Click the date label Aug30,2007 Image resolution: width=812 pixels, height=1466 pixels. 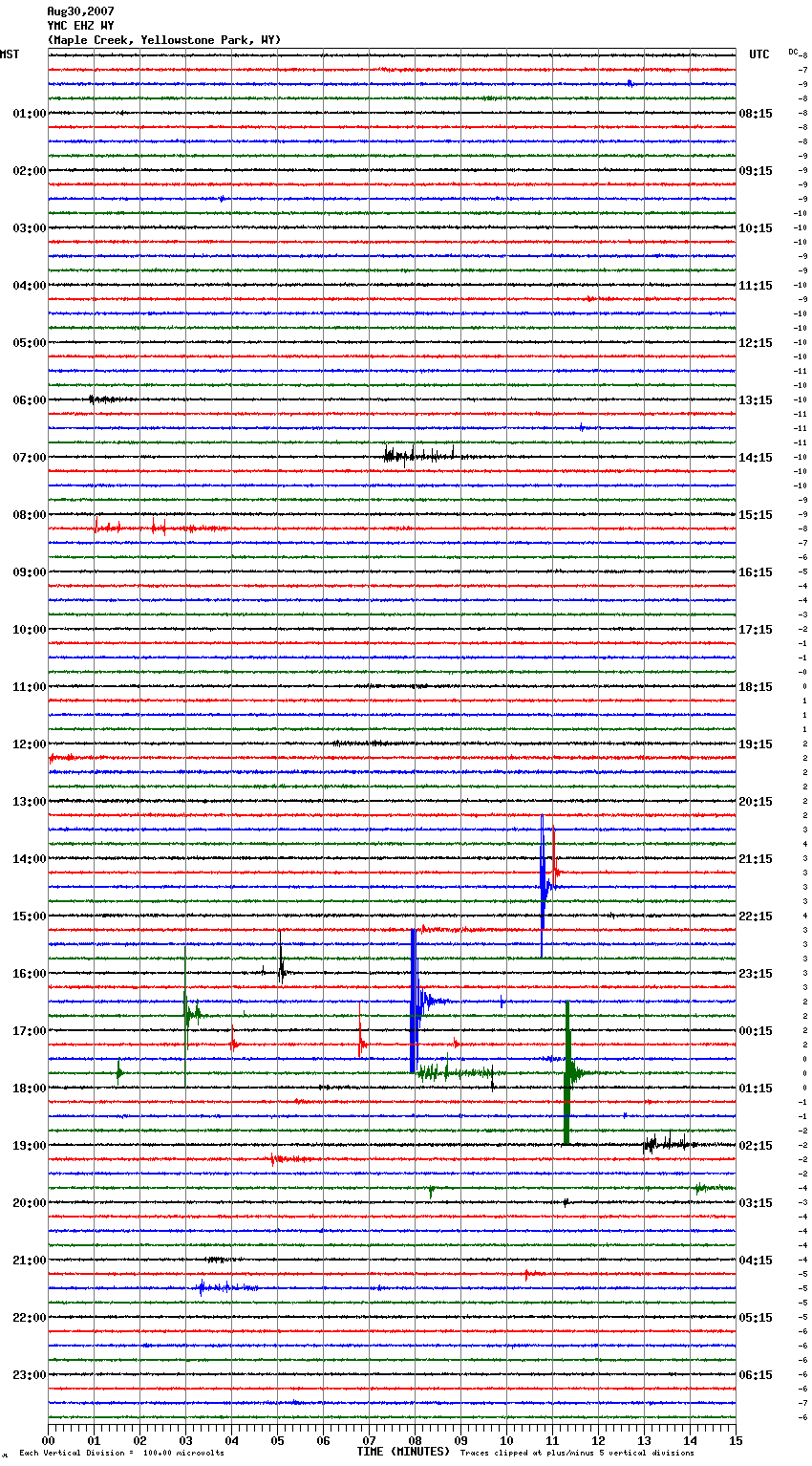click(80, 11)
